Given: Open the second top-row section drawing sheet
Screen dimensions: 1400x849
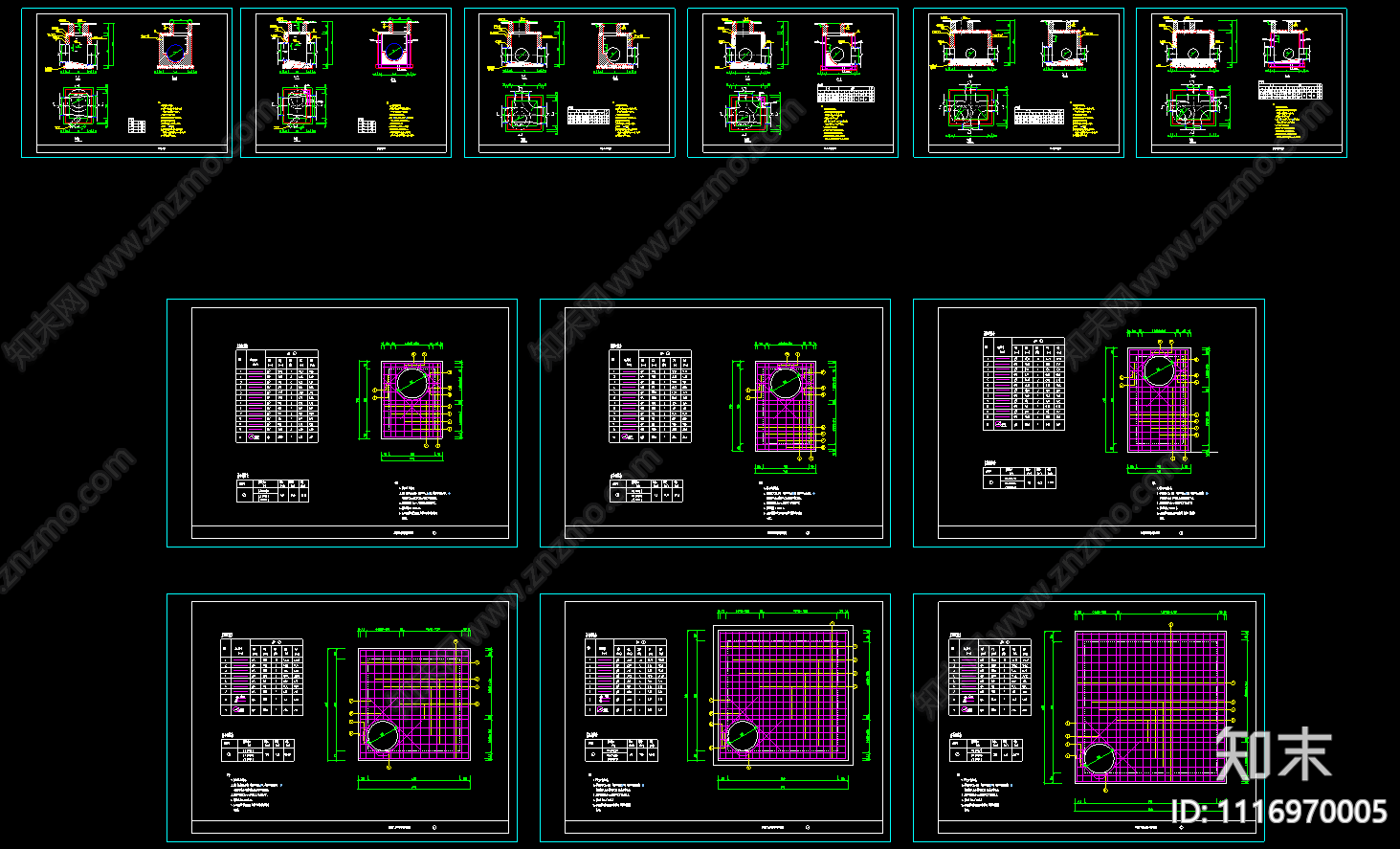Looking at the screenshot, I should [x=345, y=82].
